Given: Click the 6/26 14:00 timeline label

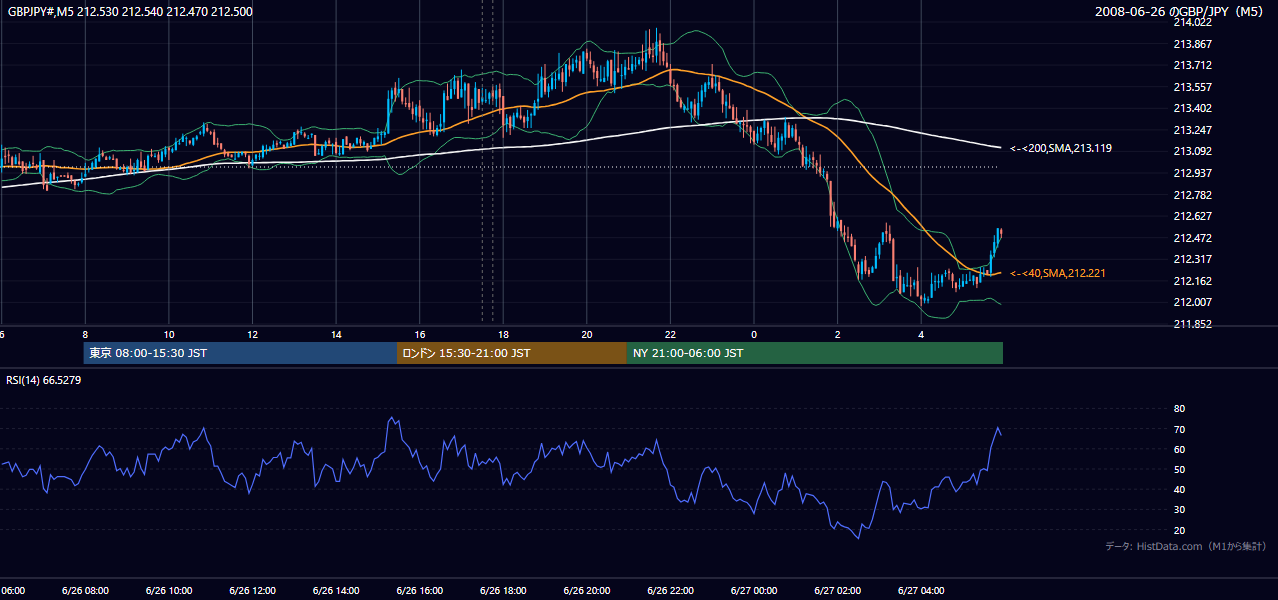Looking at the screenshot, I should [336, 590].
